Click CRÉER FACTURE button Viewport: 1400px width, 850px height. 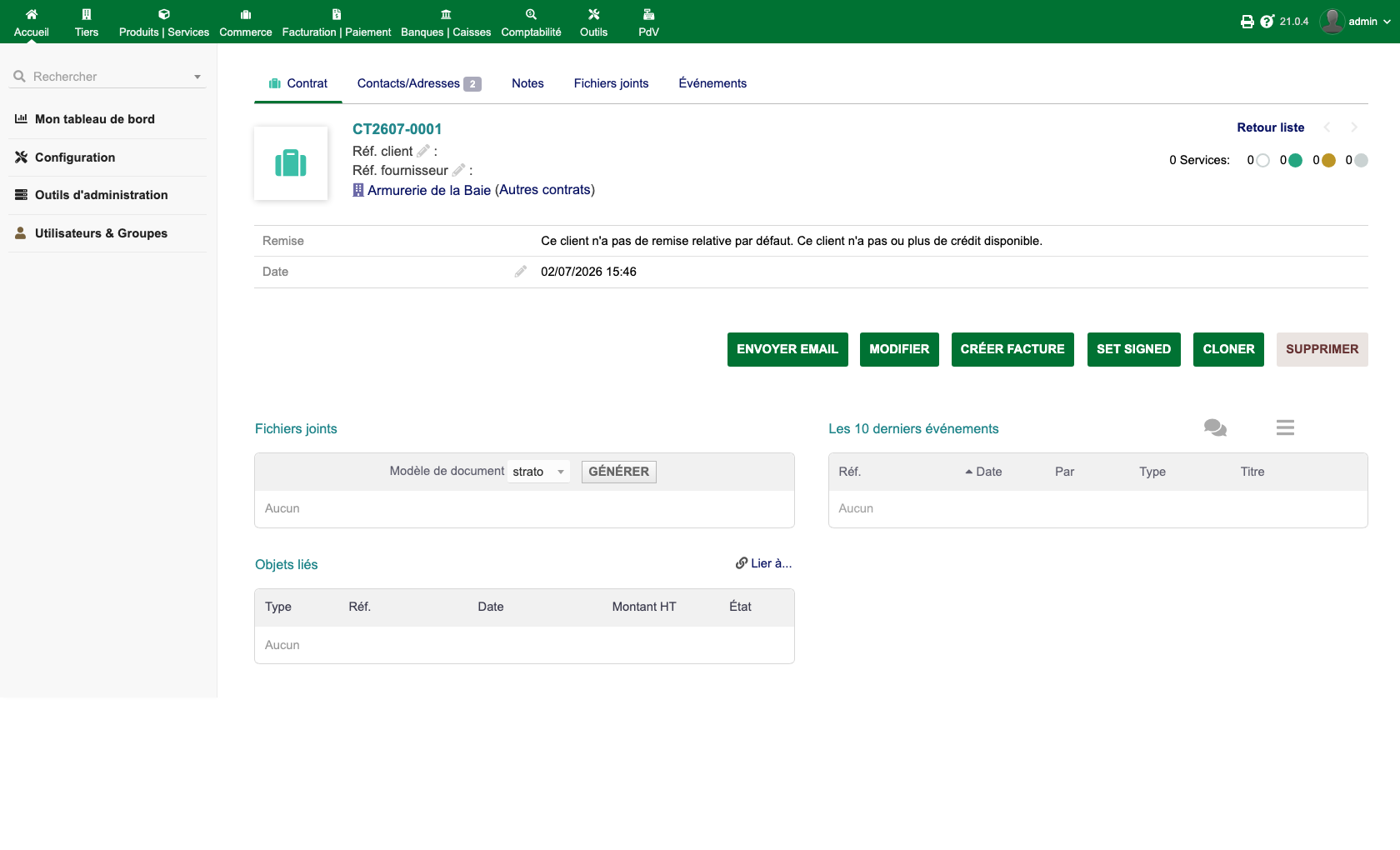[1012, 349]
